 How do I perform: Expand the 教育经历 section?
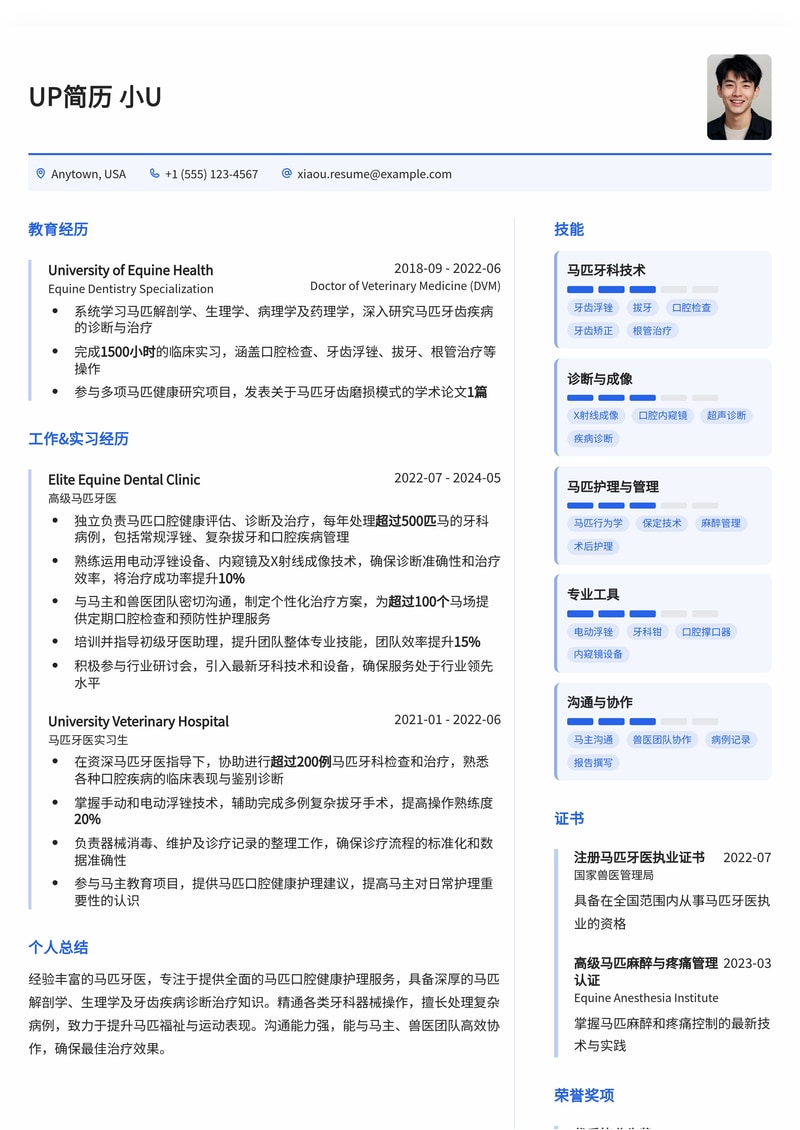[58, 230]
